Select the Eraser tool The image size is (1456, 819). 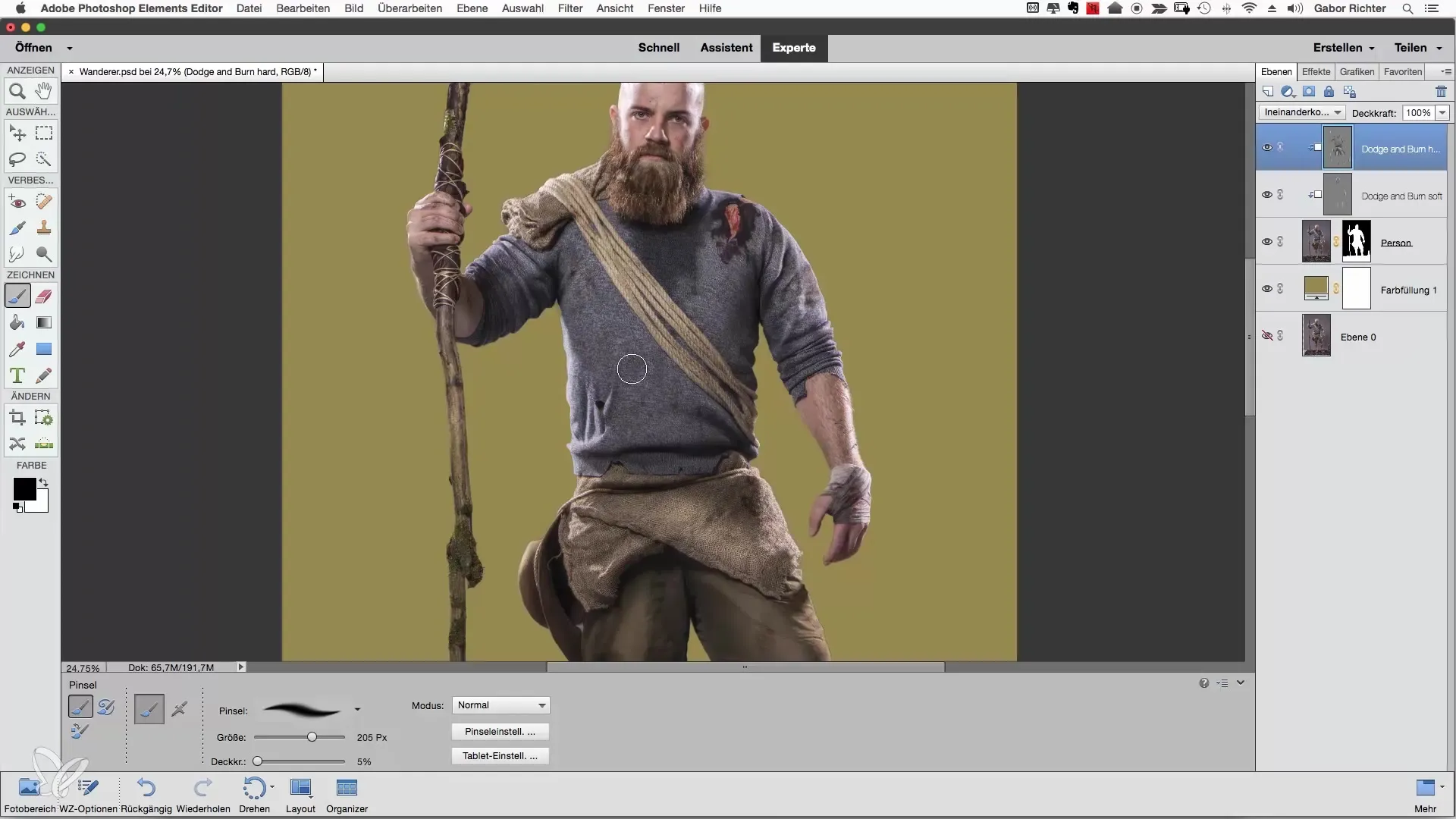click(44, 297)
